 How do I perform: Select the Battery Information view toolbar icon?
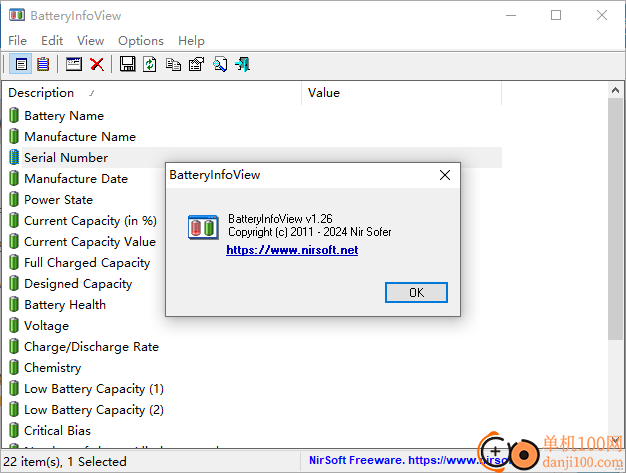pos(21,64)
